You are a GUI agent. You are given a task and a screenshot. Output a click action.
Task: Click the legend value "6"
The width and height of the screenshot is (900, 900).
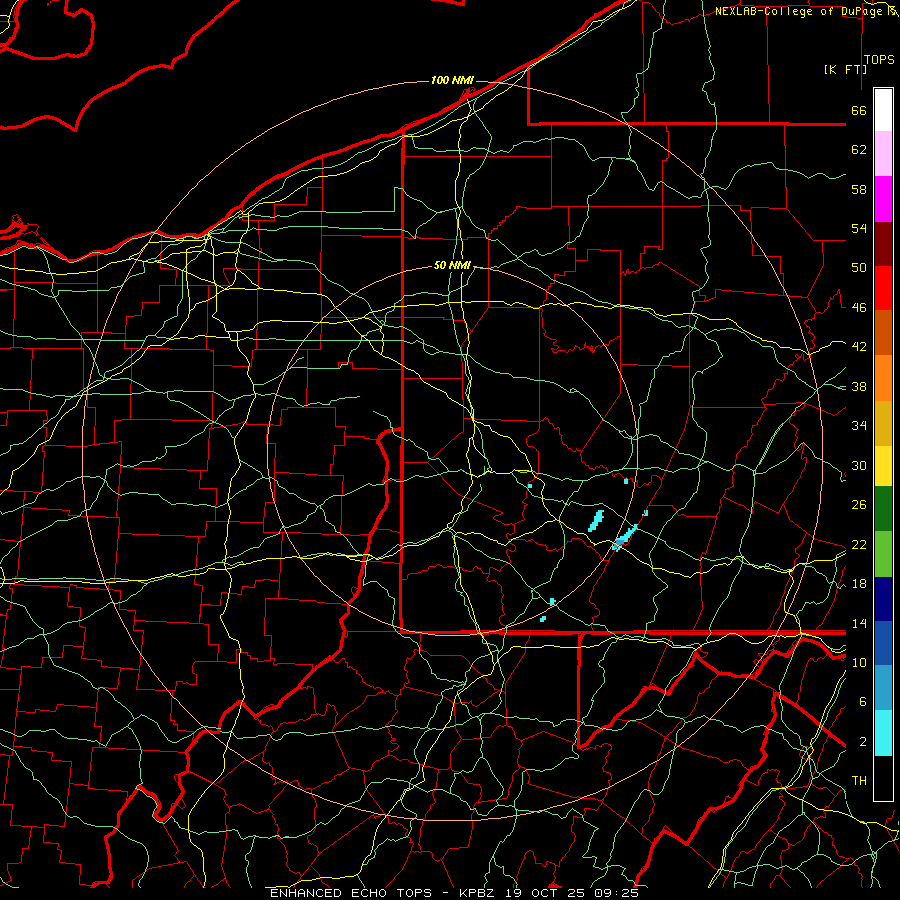(x=863, y=702)
